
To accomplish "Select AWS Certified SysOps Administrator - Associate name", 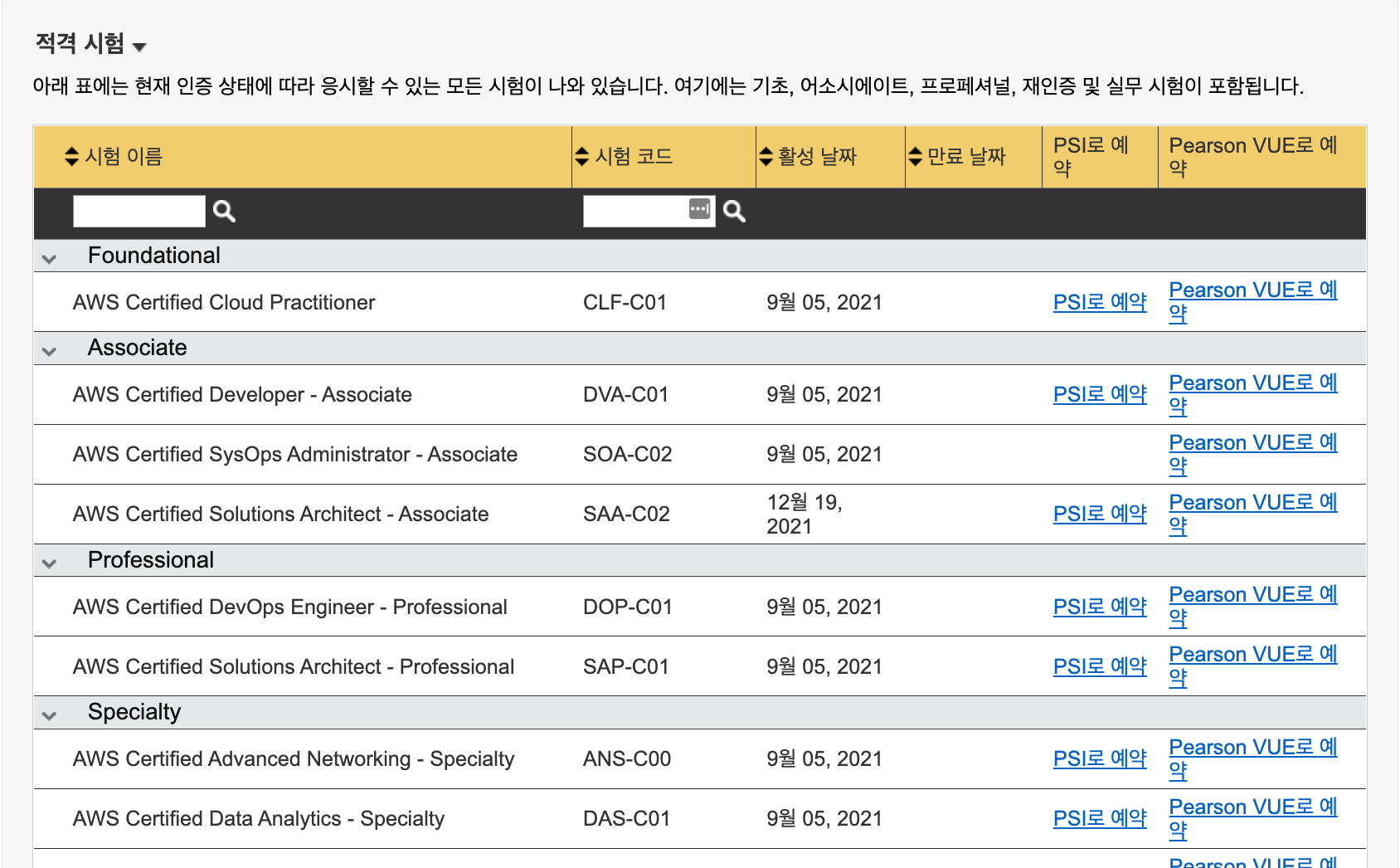I will pyautogui.click(x=295, y=454).
